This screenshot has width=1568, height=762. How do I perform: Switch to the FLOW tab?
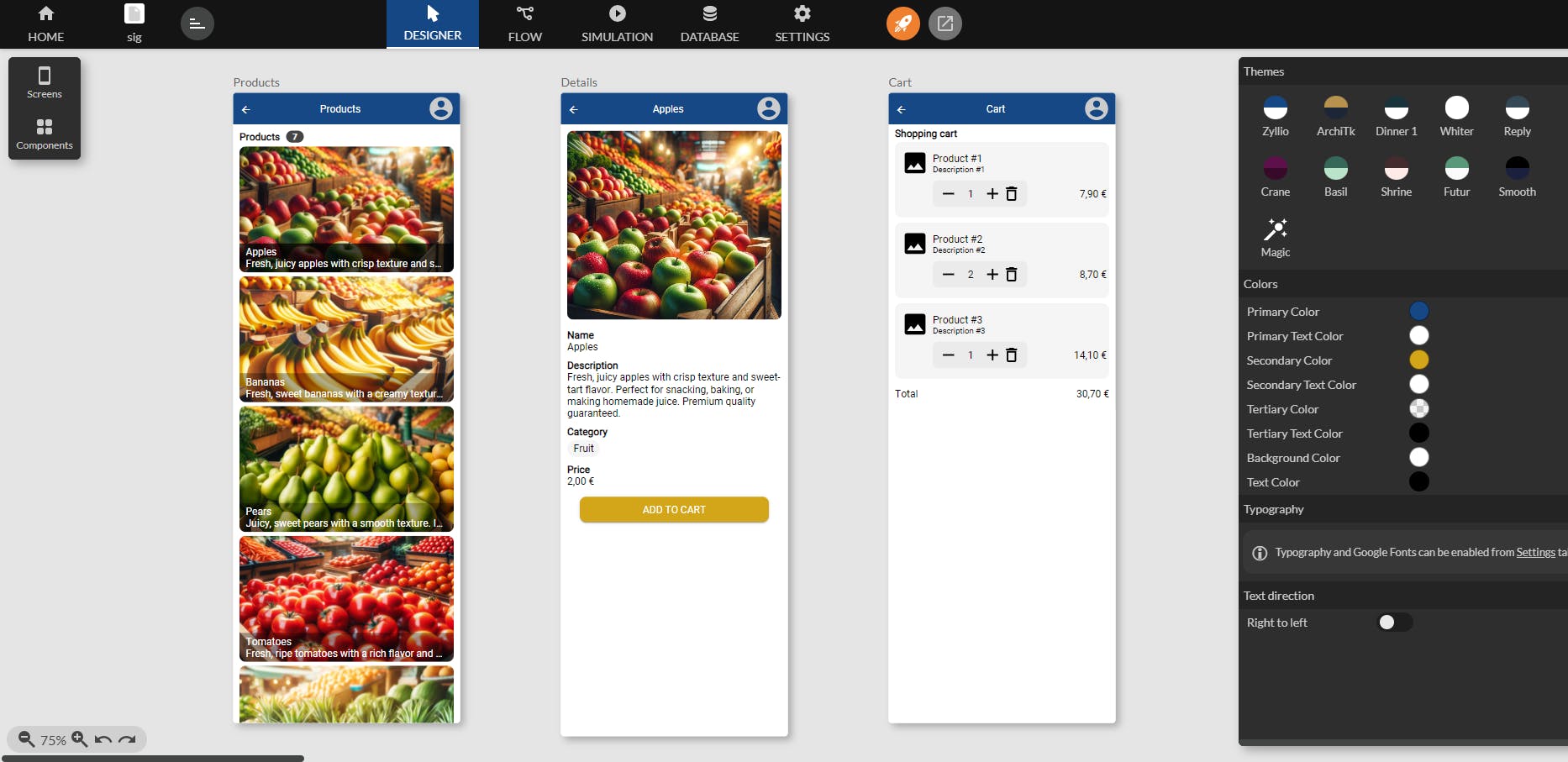pos(525,24)
